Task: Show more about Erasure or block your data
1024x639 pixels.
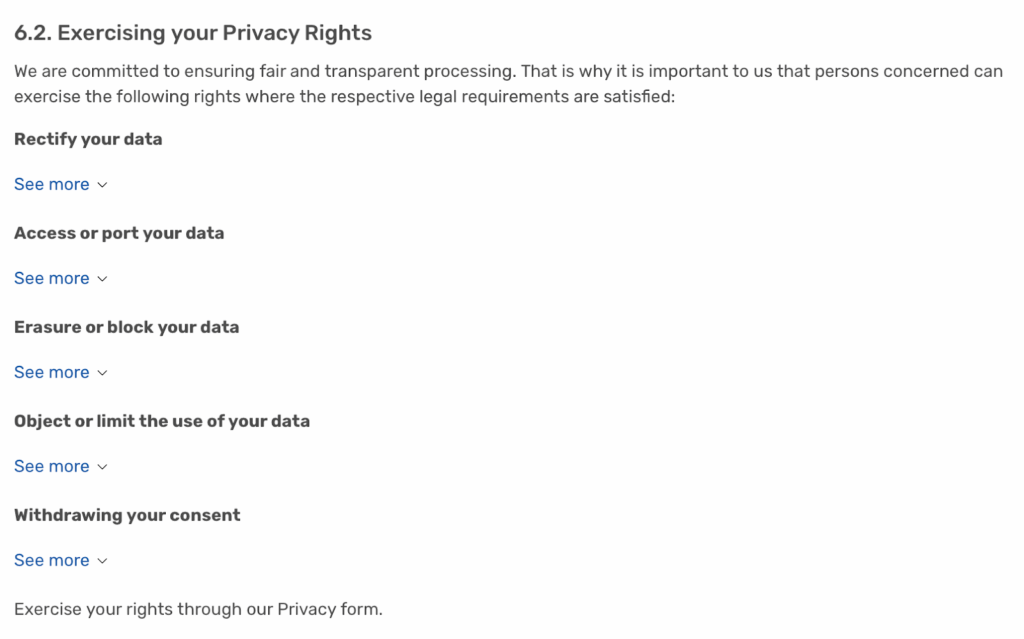Action: [52, 372]
